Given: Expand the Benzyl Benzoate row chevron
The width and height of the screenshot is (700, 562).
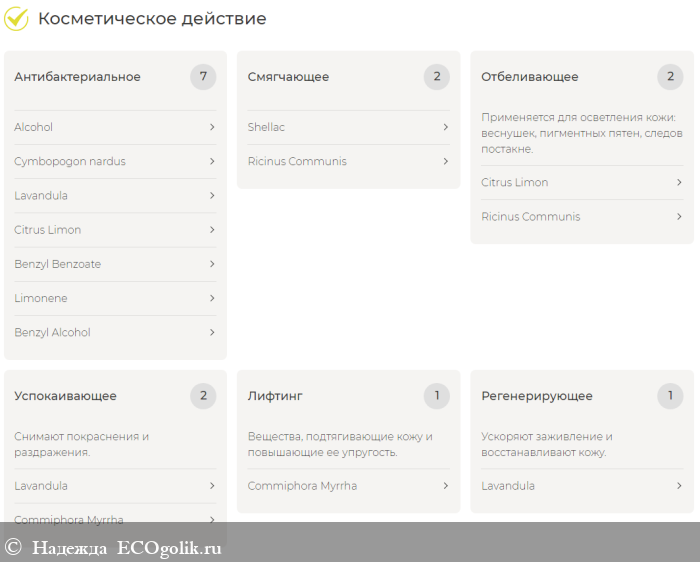Looking at the screenshot, I should (x=212, y=264).
